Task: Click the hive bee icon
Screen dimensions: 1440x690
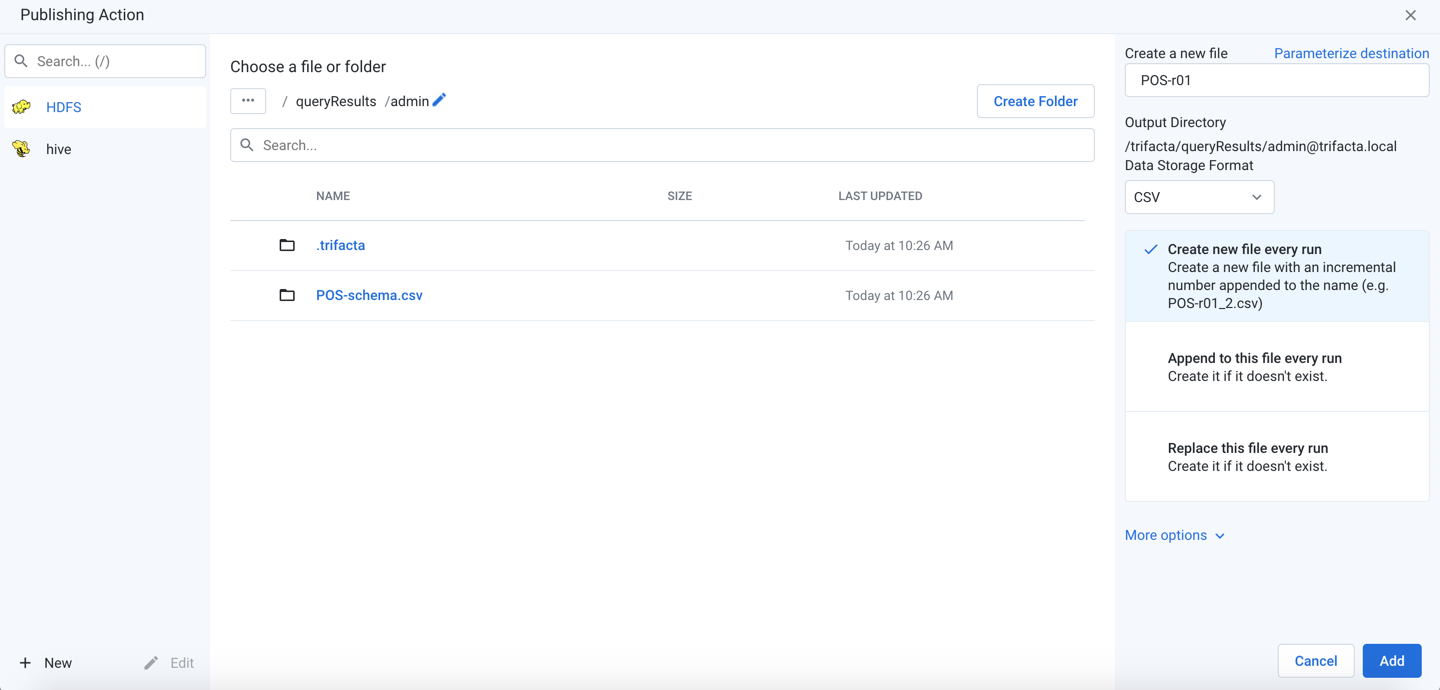Action: pyautogui.click(x=22, y=149)
